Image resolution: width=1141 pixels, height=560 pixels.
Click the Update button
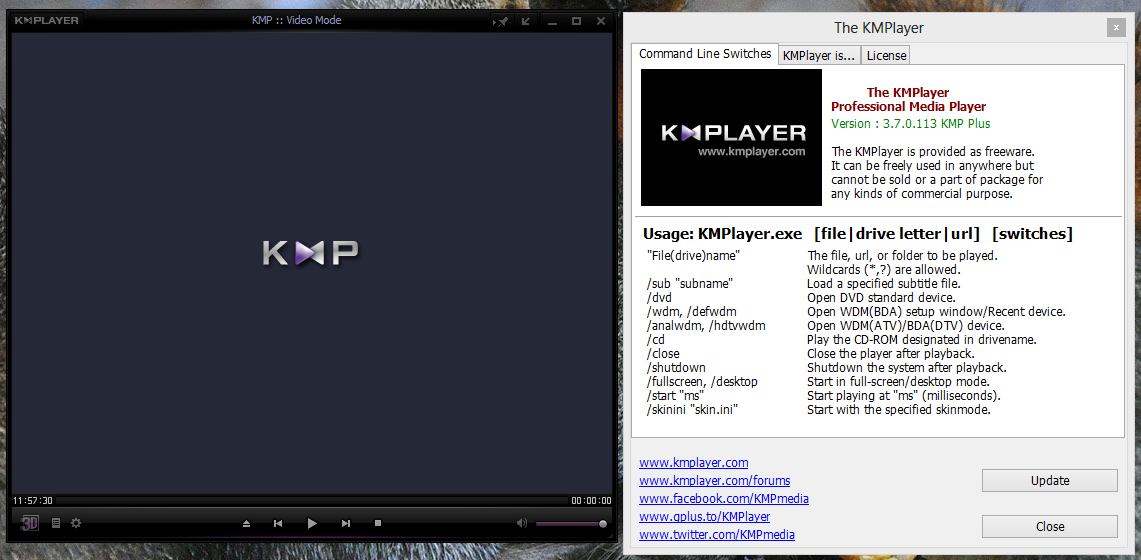tap(1049, 481)
